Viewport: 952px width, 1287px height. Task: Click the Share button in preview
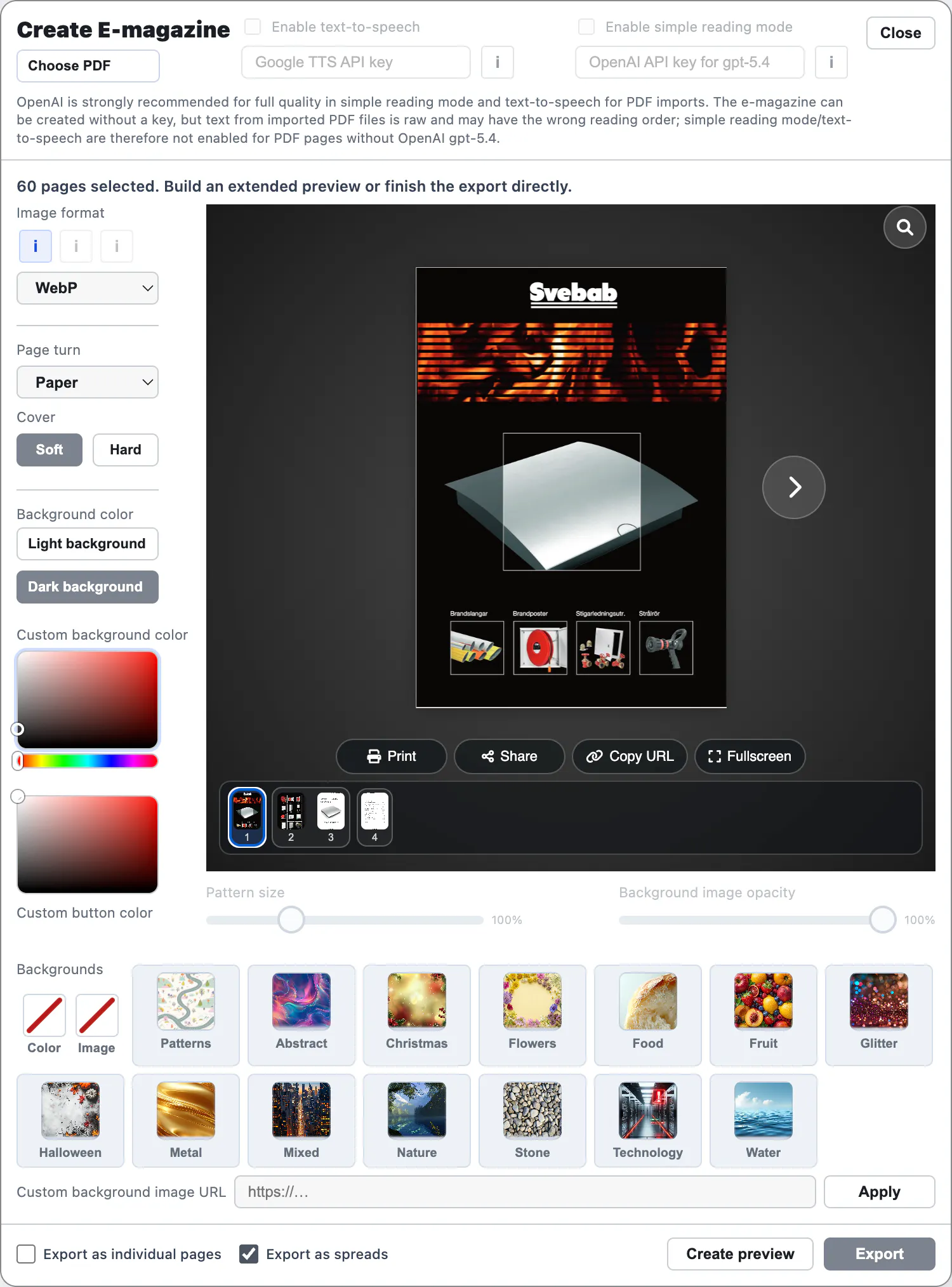tap(510, 756)
